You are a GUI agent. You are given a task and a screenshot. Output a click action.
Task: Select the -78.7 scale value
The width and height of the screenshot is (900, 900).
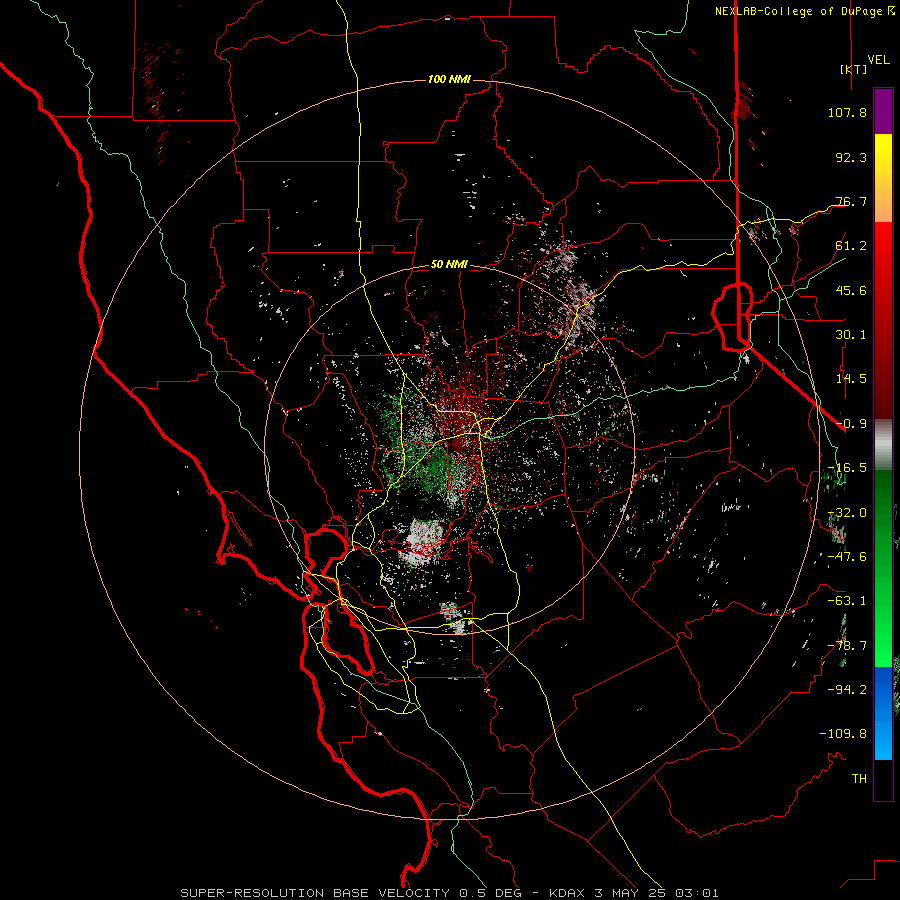point(847,646)
